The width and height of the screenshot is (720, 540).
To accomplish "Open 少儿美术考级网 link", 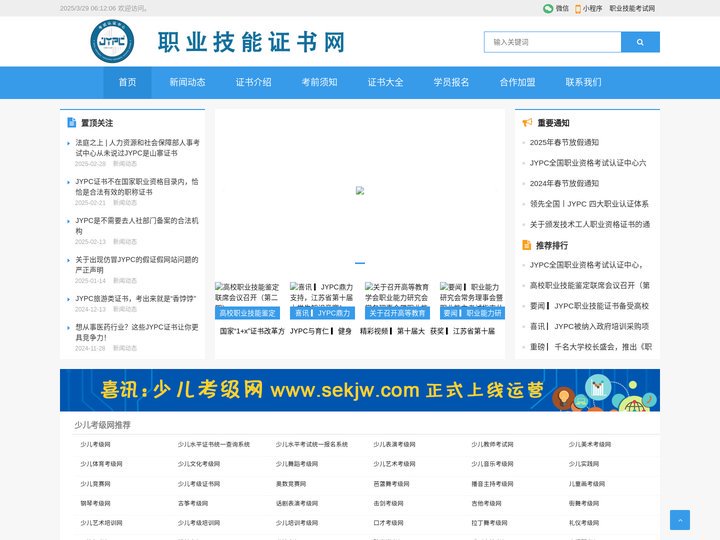I will (x=590, y=444).
